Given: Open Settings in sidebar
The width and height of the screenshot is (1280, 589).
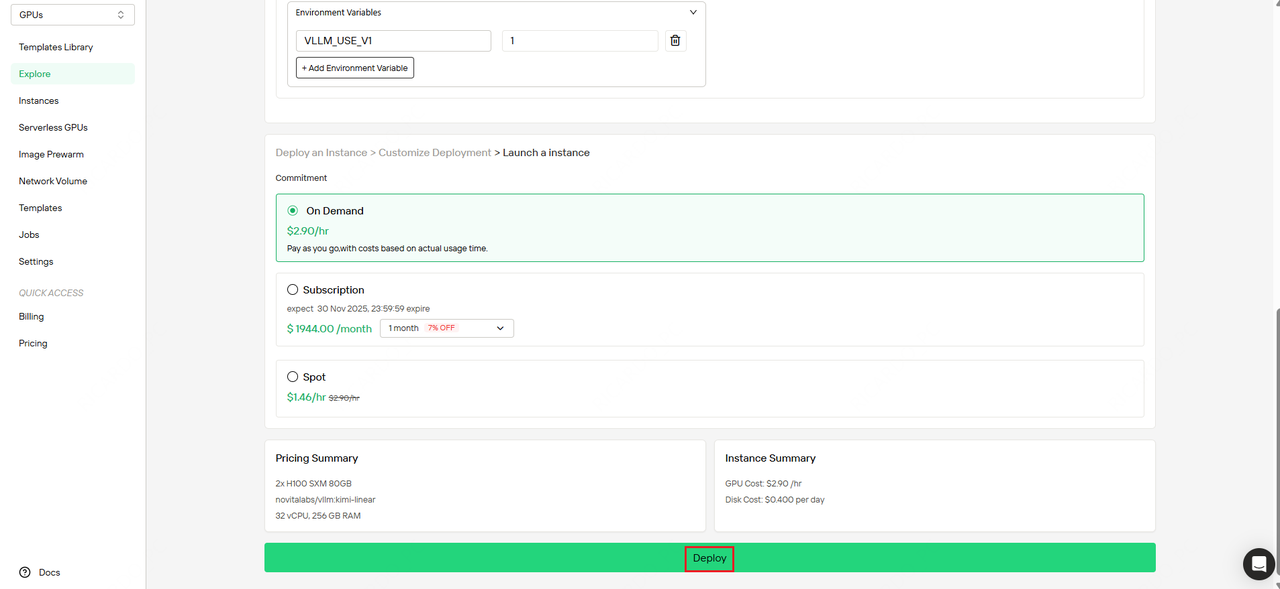Looking at the screenshot, I should pyautogui.click(x=36, y=262).
